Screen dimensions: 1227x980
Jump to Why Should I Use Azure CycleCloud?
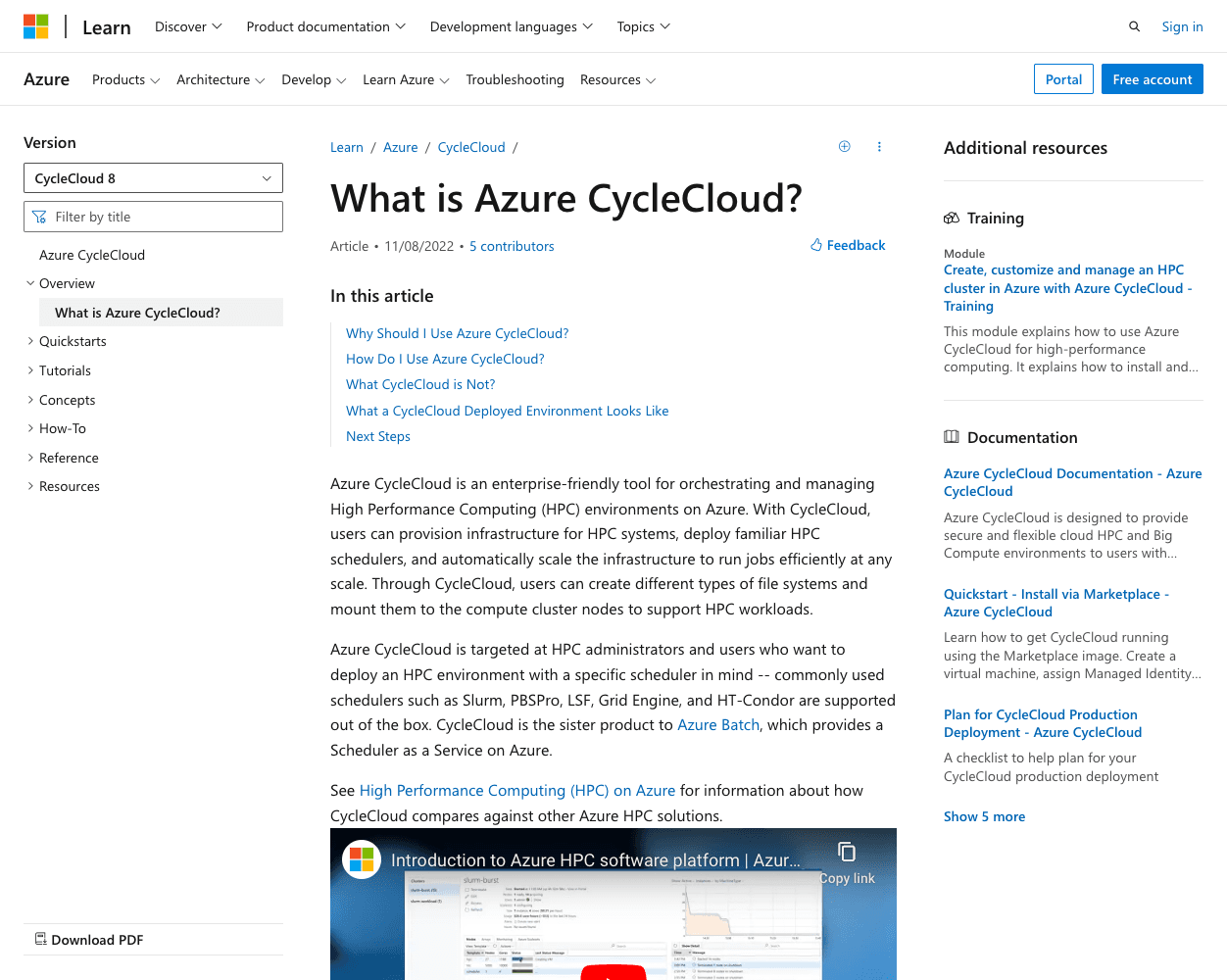tap(457, 333)
